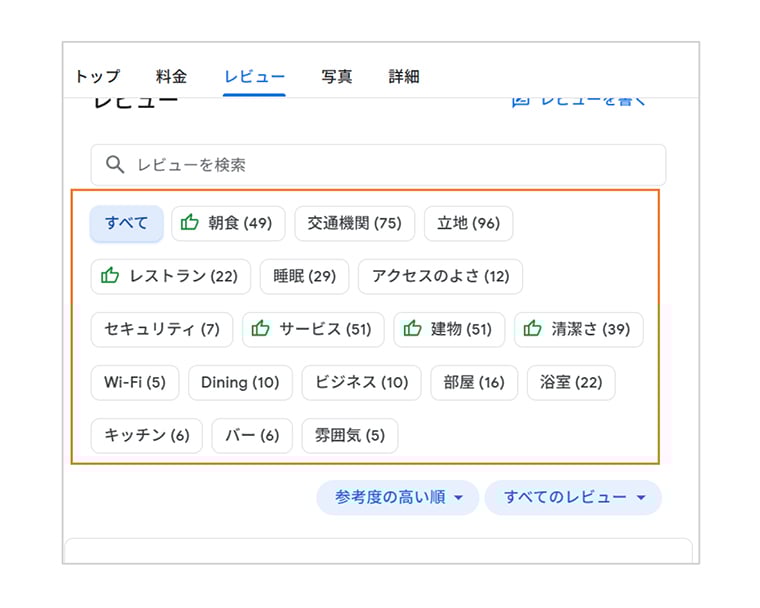The width and height of the screenshot is (760, 608).
Task: Choose the 雰囲気 (5) topic chip
Action: [x=350, y=435]
